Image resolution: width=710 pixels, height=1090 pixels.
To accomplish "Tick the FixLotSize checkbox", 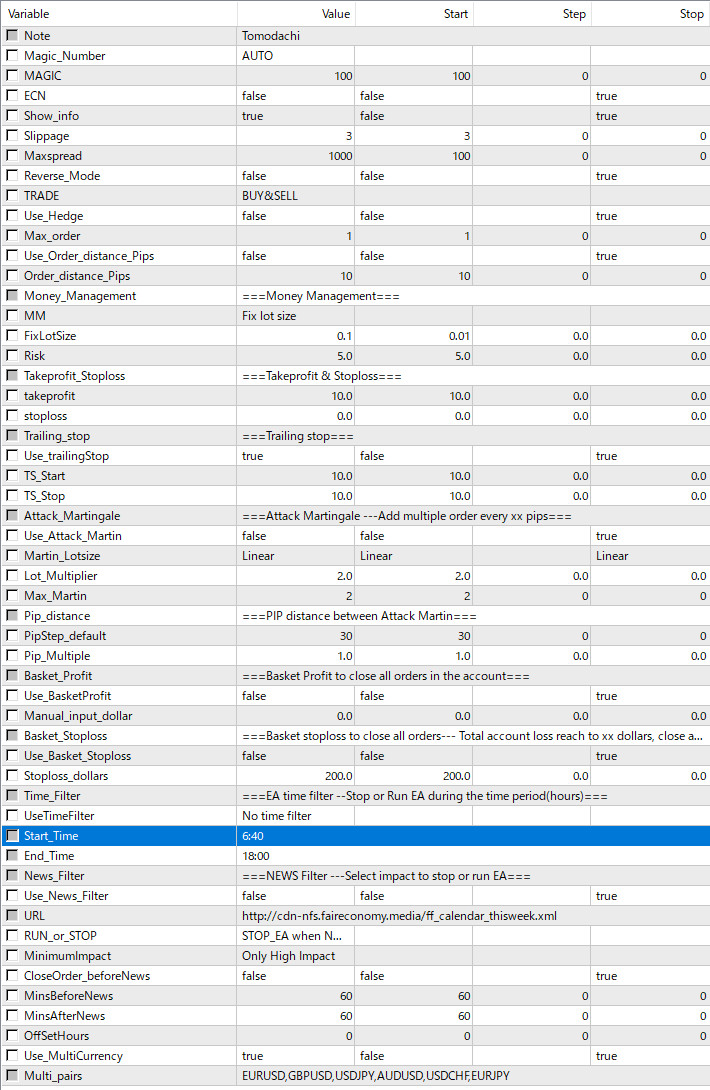I will (13, 336).
